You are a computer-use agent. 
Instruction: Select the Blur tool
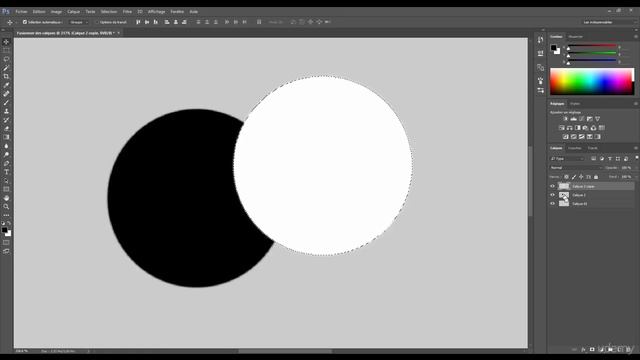click(6, 146)
